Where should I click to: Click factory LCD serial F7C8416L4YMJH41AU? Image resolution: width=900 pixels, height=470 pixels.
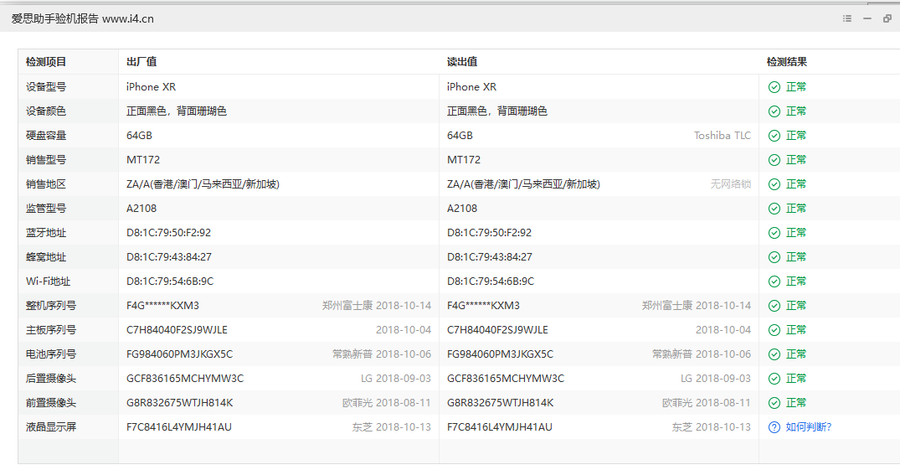pyautogui.click(x=179, y=427)
